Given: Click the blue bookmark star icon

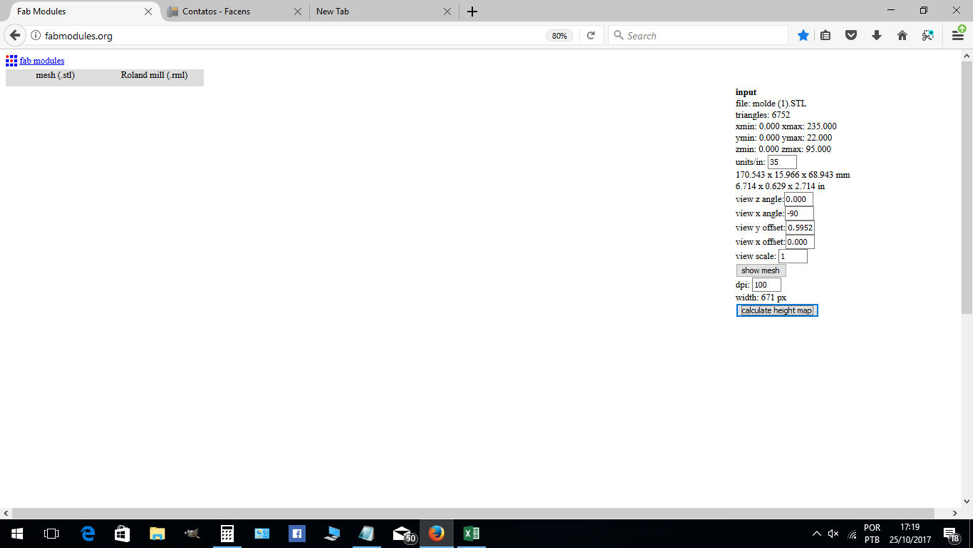Looking at the screenshot, I should [803, 35].
